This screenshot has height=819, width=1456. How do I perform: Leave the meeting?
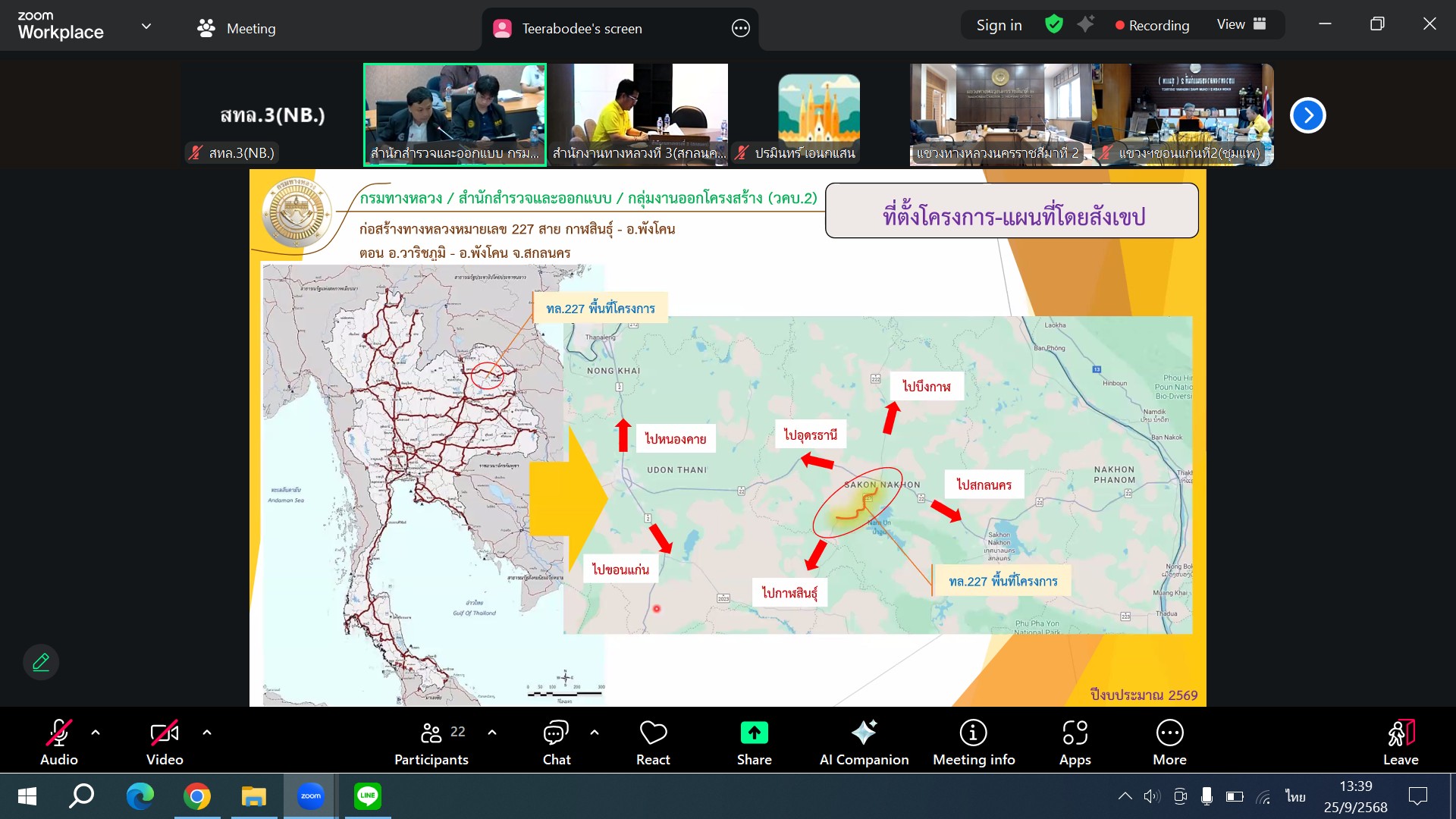coord(1400,742)
